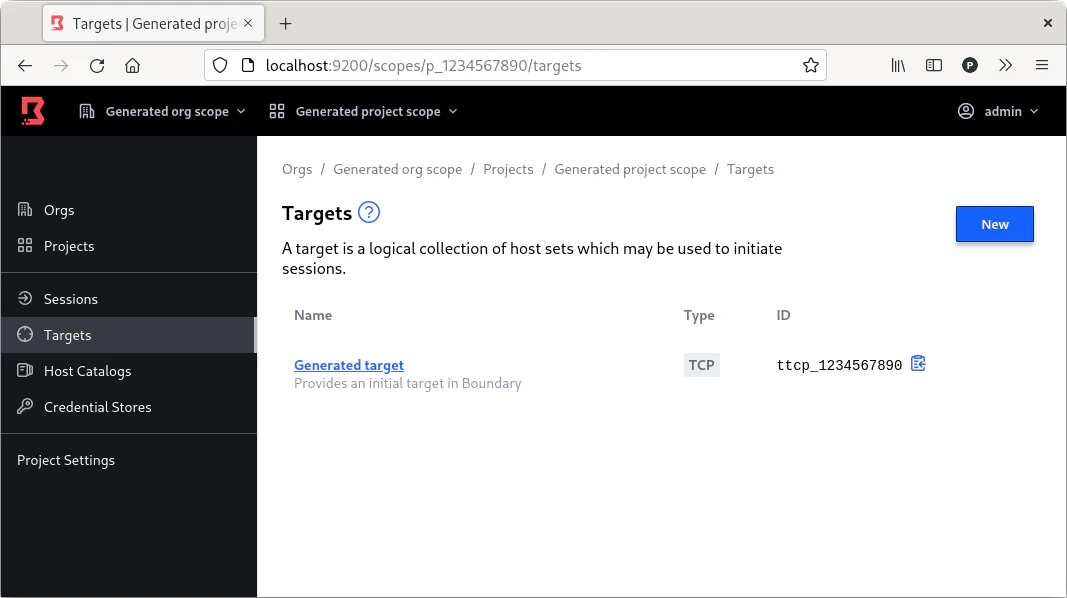Open the Generated target link
The height and width of the screenshot is (598, 1067).
(x=349, y=366)
